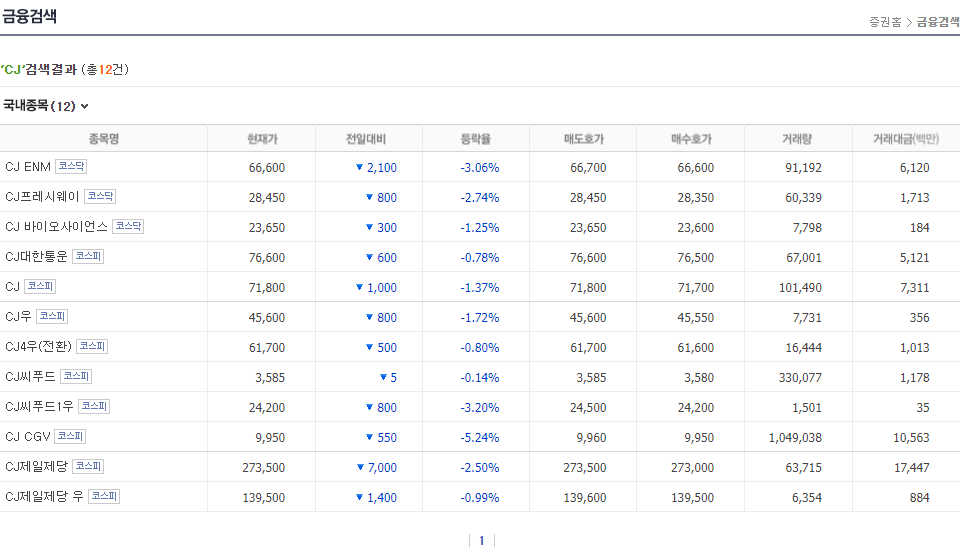Screen dimensions: 972x554
Task: Go to page 1 in pagination
Action: [482, 540]
